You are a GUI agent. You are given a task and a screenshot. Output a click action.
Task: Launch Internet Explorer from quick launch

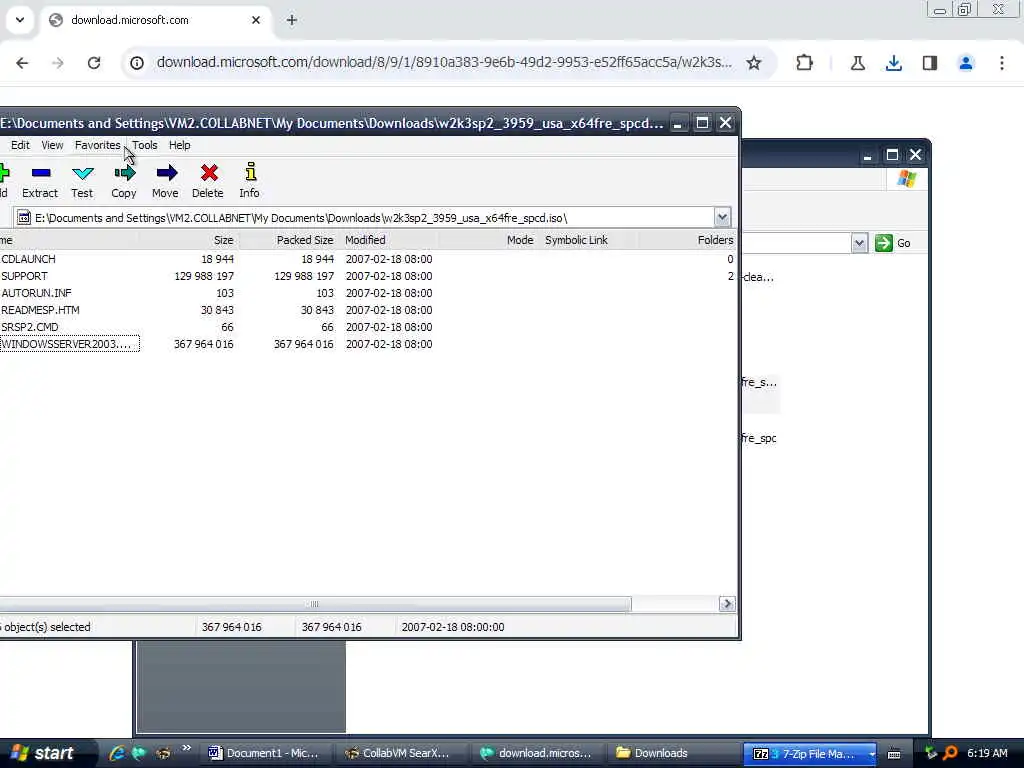pos(118,753)
